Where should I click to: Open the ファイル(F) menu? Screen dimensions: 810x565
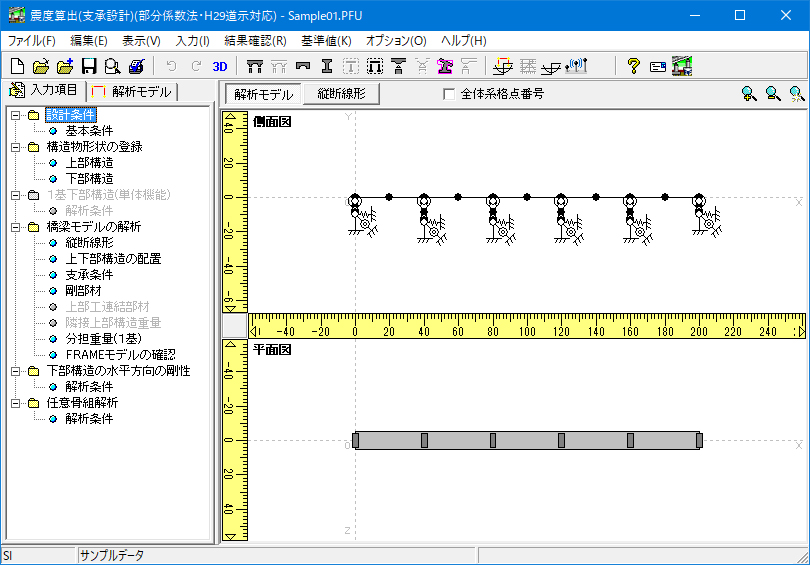pyautogui.click(x=32, y=41)
